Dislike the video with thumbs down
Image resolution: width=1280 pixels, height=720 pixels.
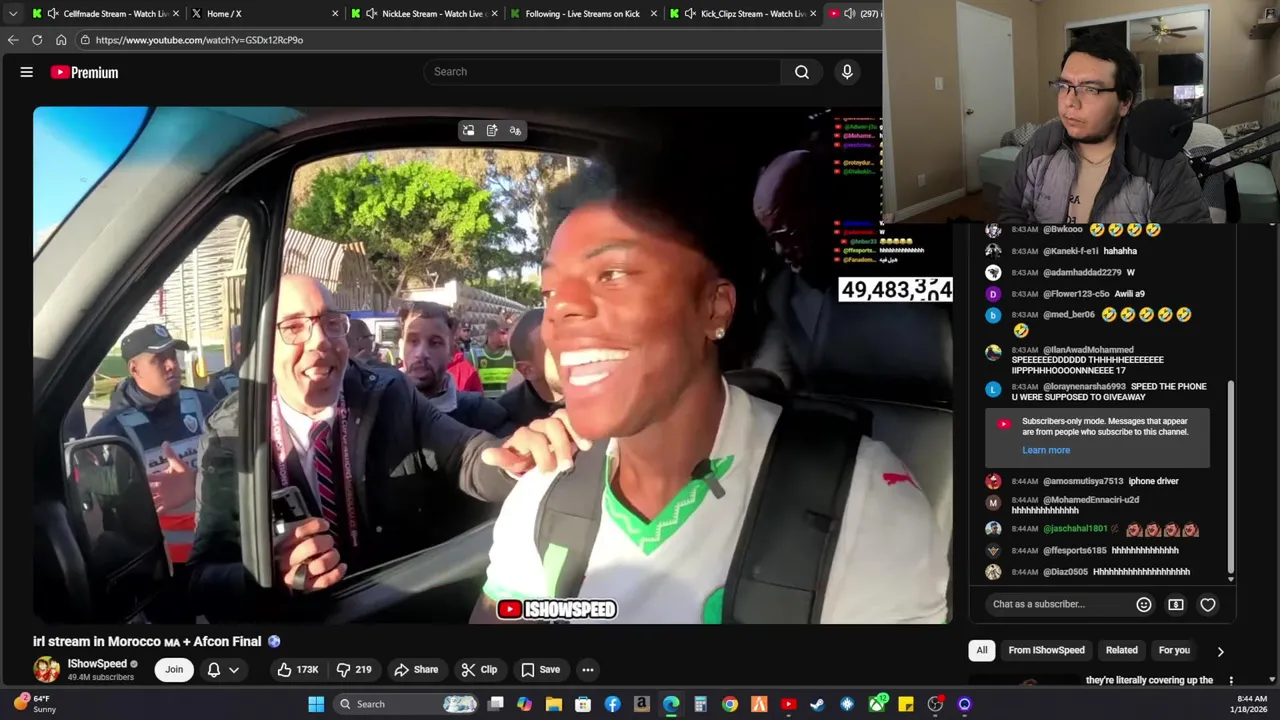(354, 669)
